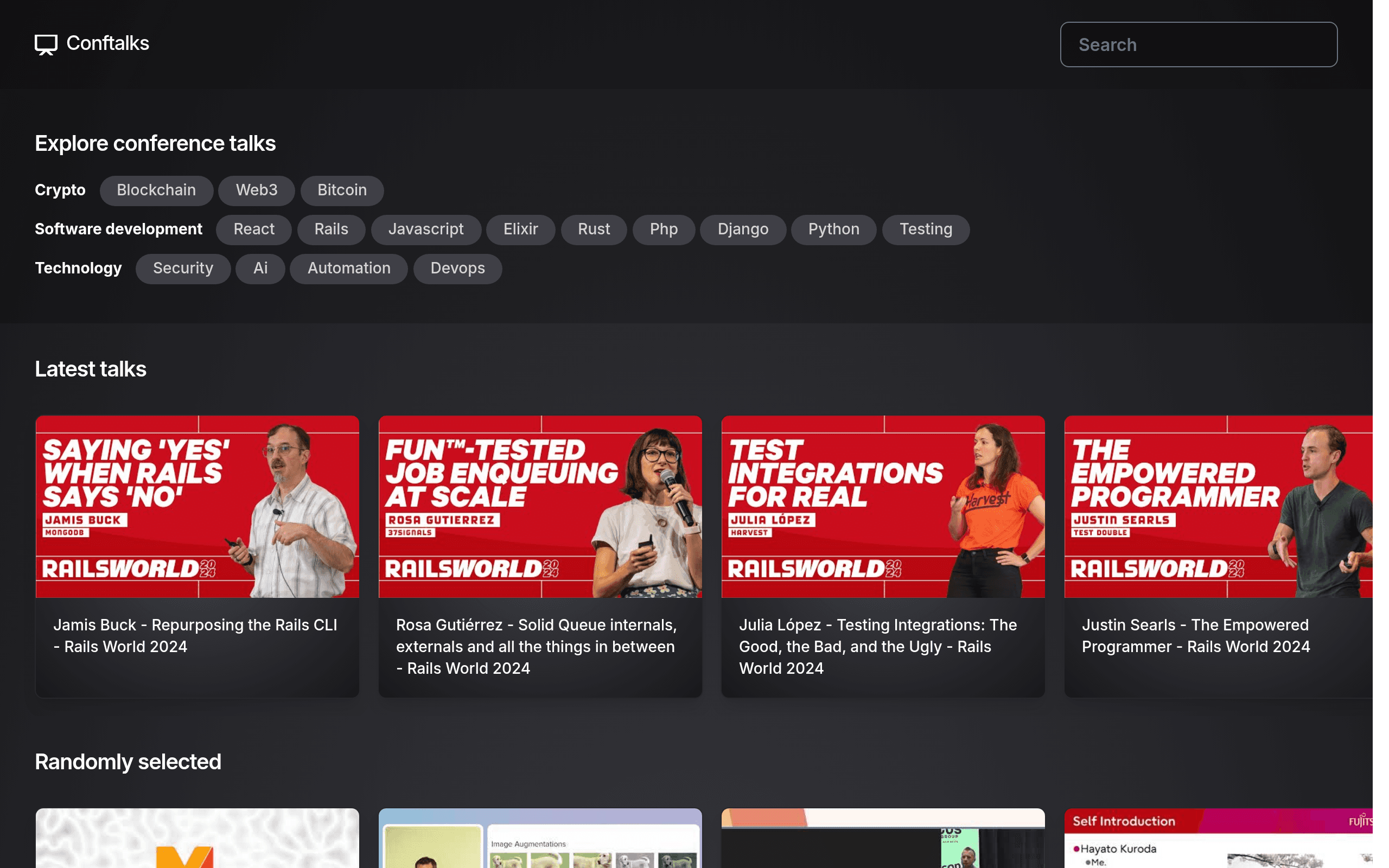This screenshot has height=868, width=1389.
Task: Choose the Testing topic tag
Action: click(926, 229)
